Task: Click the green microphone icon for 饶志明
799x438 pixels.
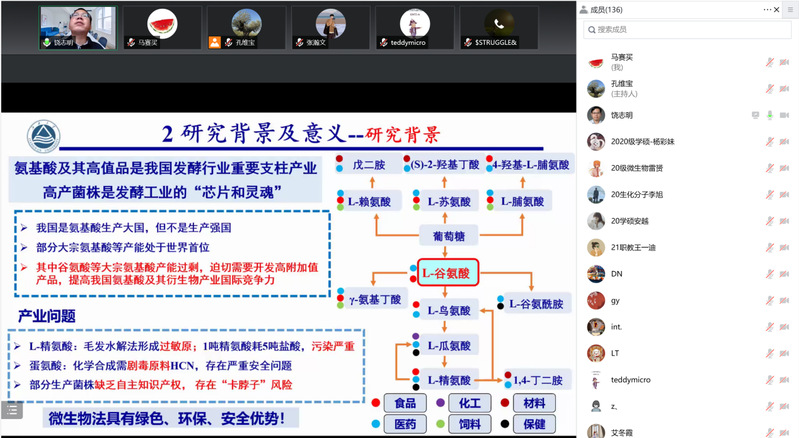Action: [x=771, y=115]
